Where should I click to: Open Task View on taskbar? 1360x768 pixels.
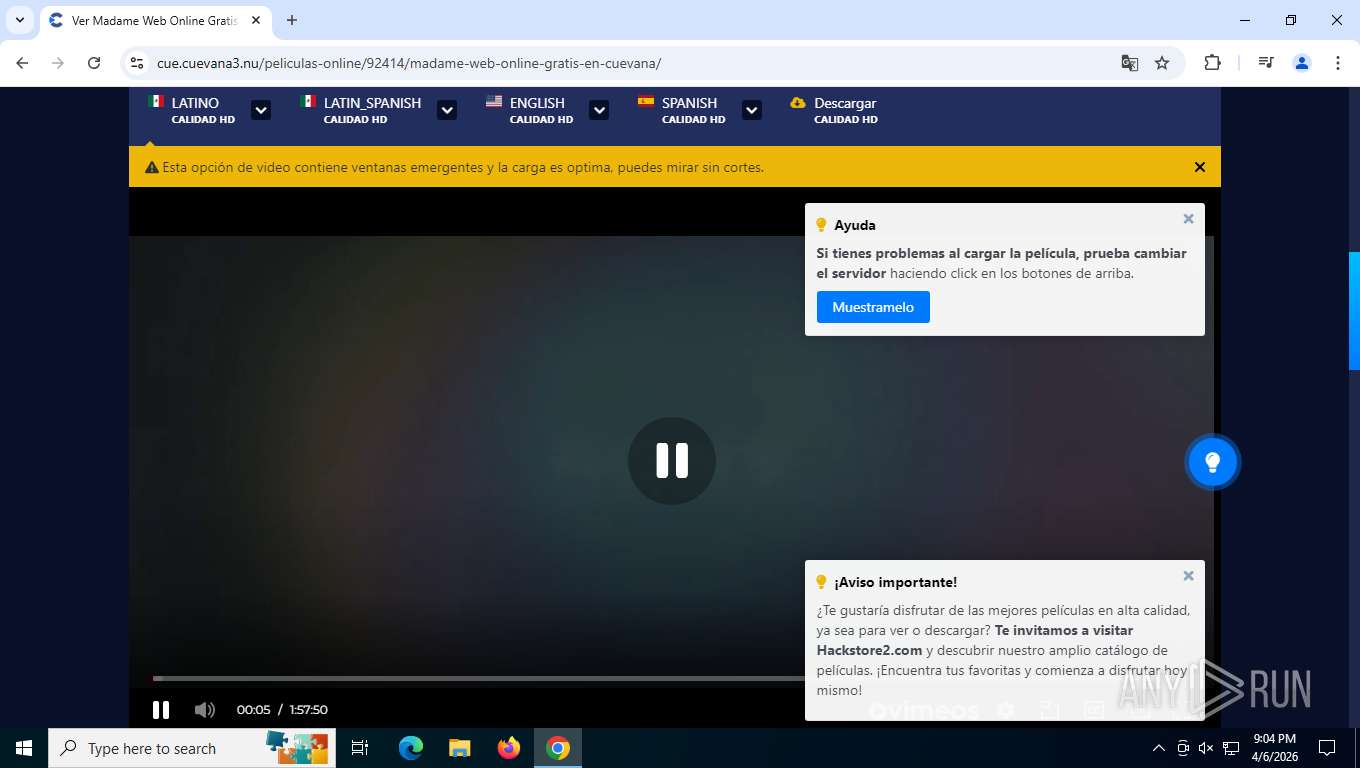point(360,748)
